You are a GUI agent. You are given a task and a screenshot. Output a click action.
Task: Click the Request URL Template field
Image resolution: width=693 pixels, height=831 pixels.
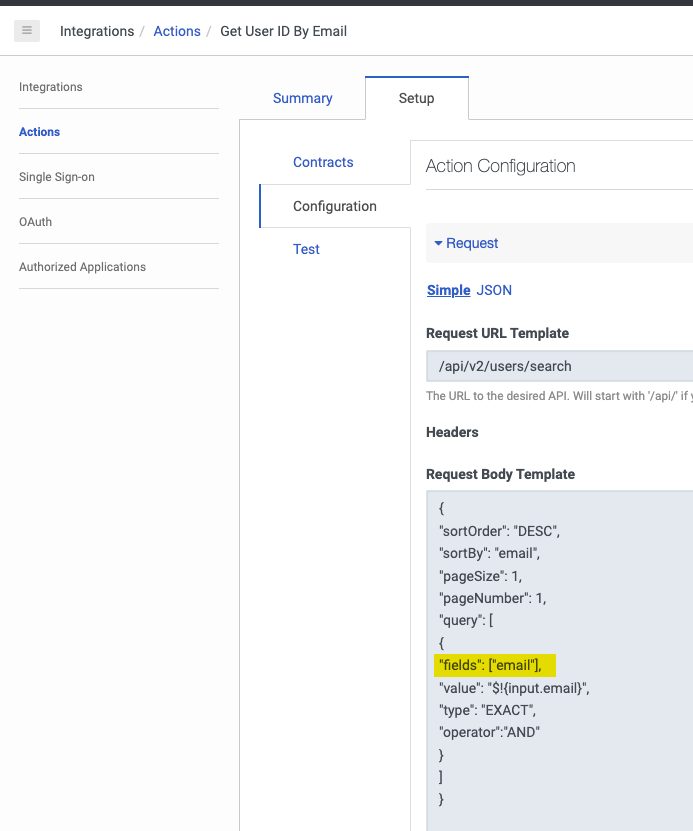pos(560,366)
